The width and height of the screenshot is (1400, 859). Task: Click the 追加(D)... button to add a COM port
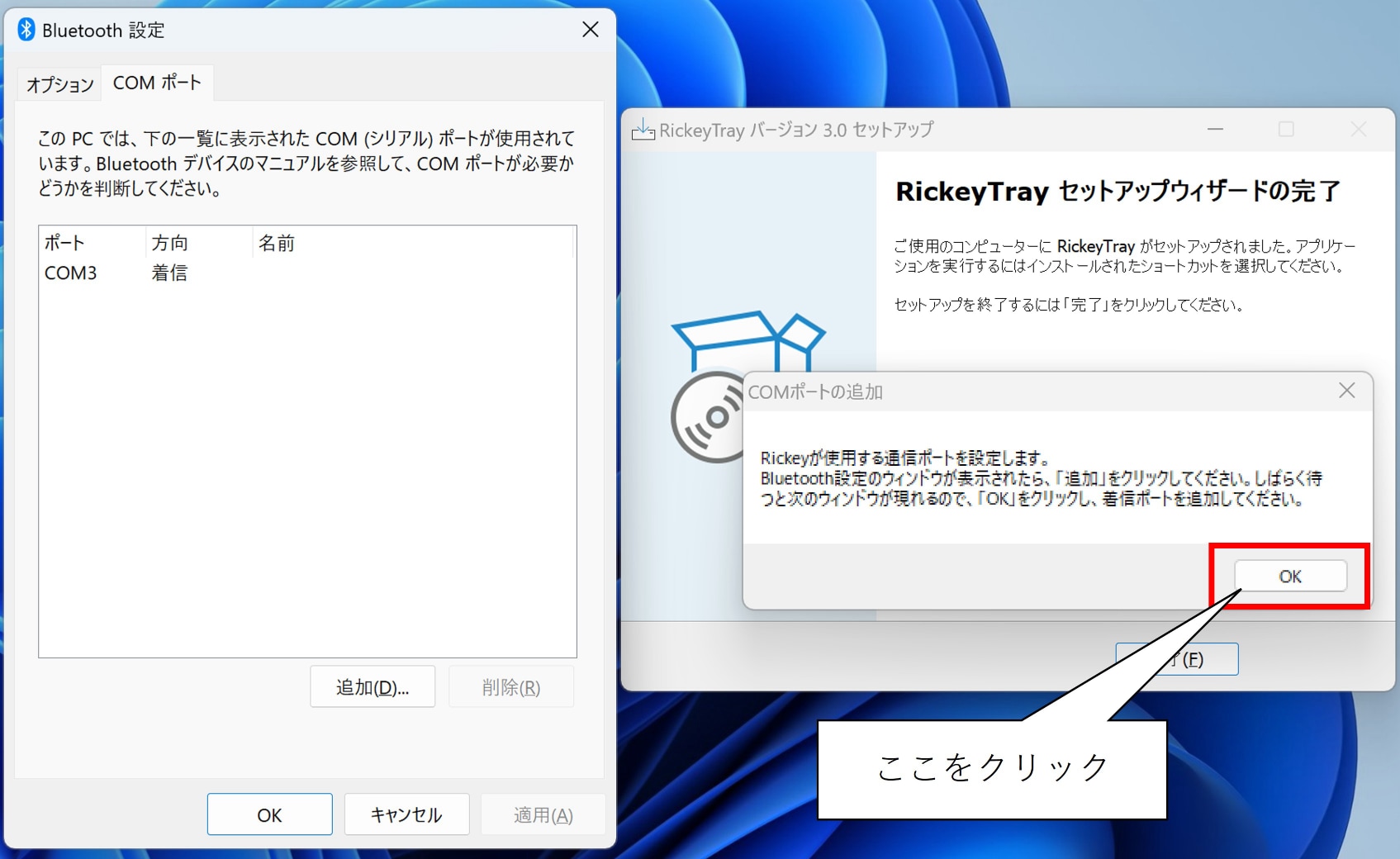tap(372, 686)
